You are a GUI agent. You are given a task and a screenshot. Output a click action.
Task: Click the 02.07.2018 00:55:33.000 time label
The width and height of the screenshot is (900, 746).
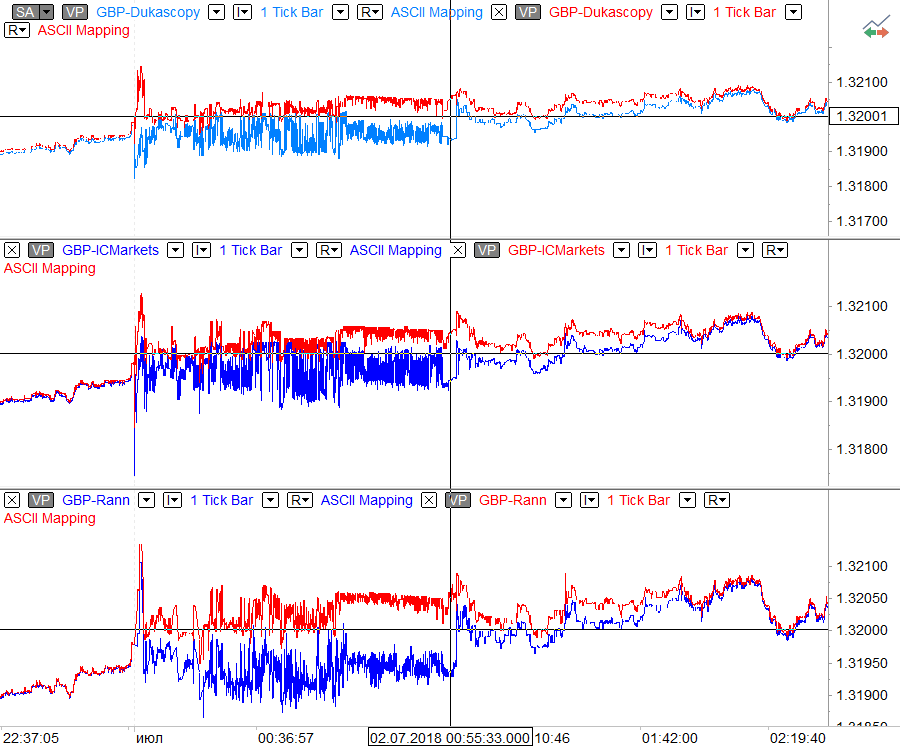click(x=450, y=737)
